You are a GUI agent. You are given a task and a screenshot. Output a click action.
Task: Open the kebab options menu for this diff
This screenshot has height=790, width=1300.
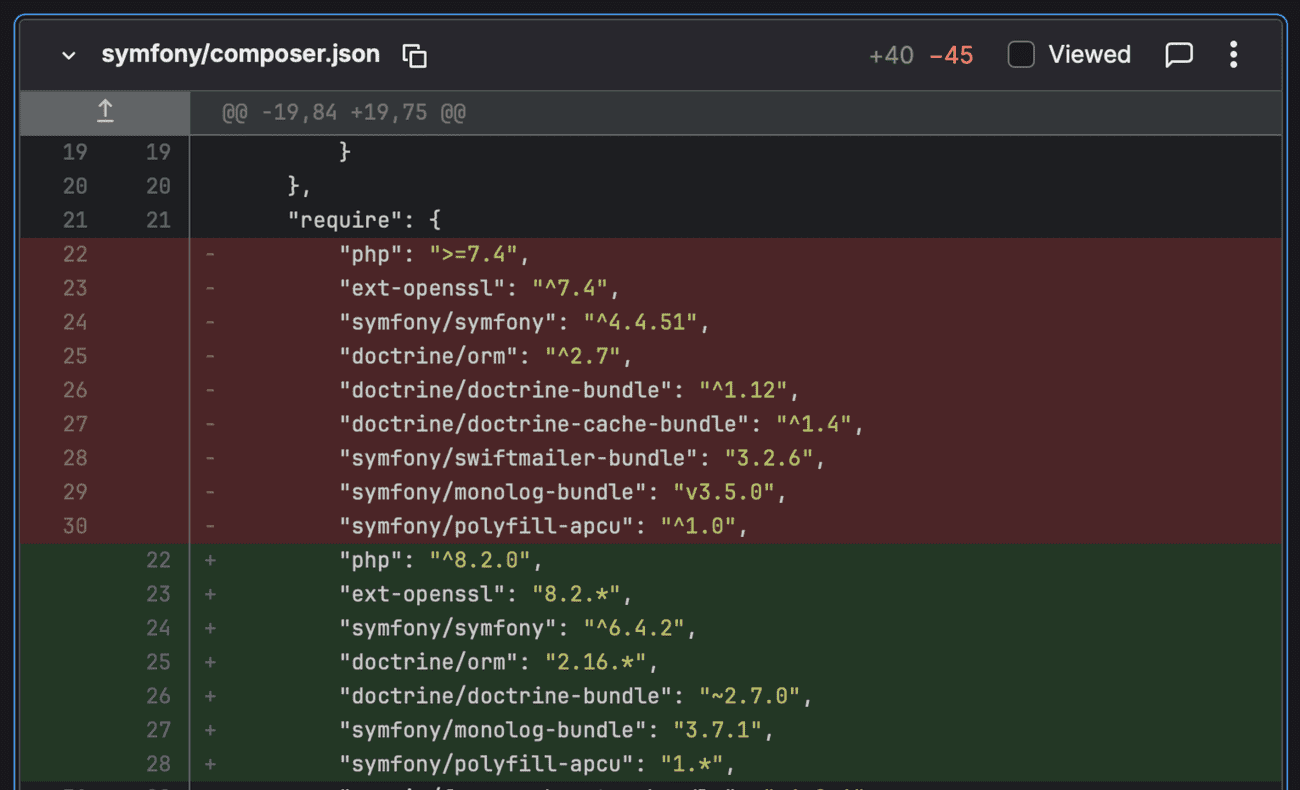(x=1233, y=55)
